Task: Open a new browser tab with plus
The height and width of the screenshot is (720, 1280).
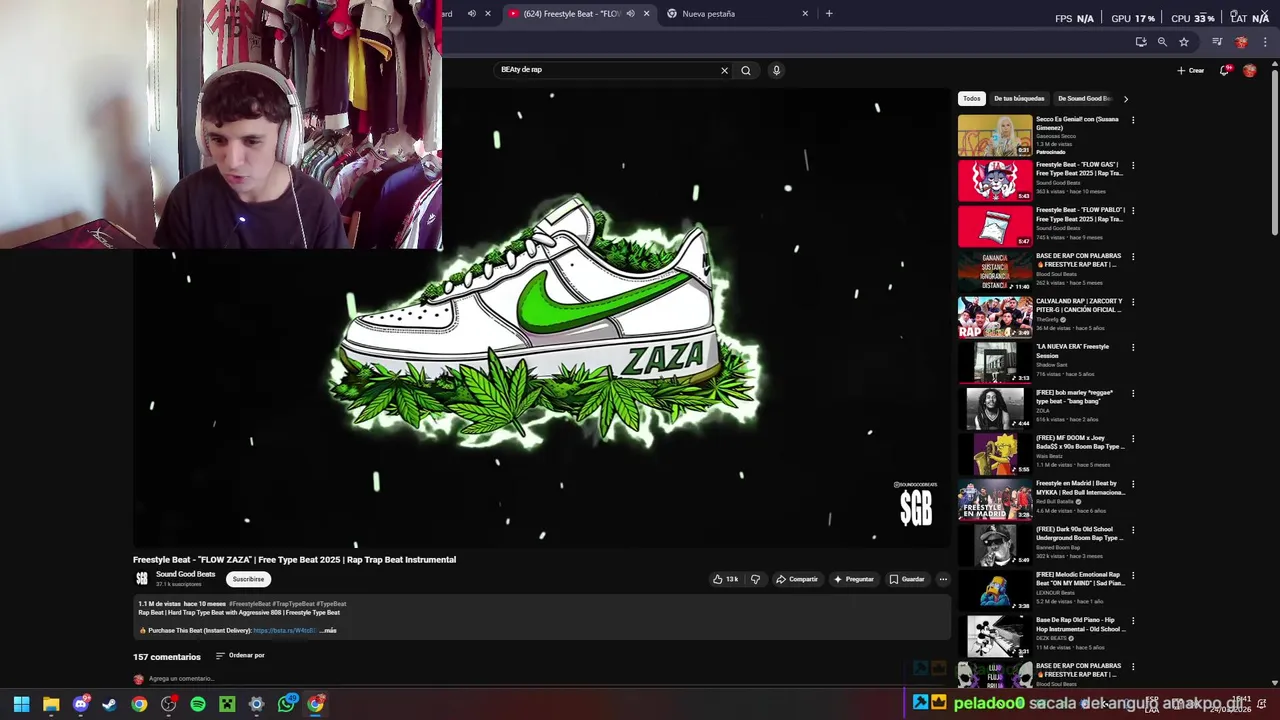Action: (829, 14)
